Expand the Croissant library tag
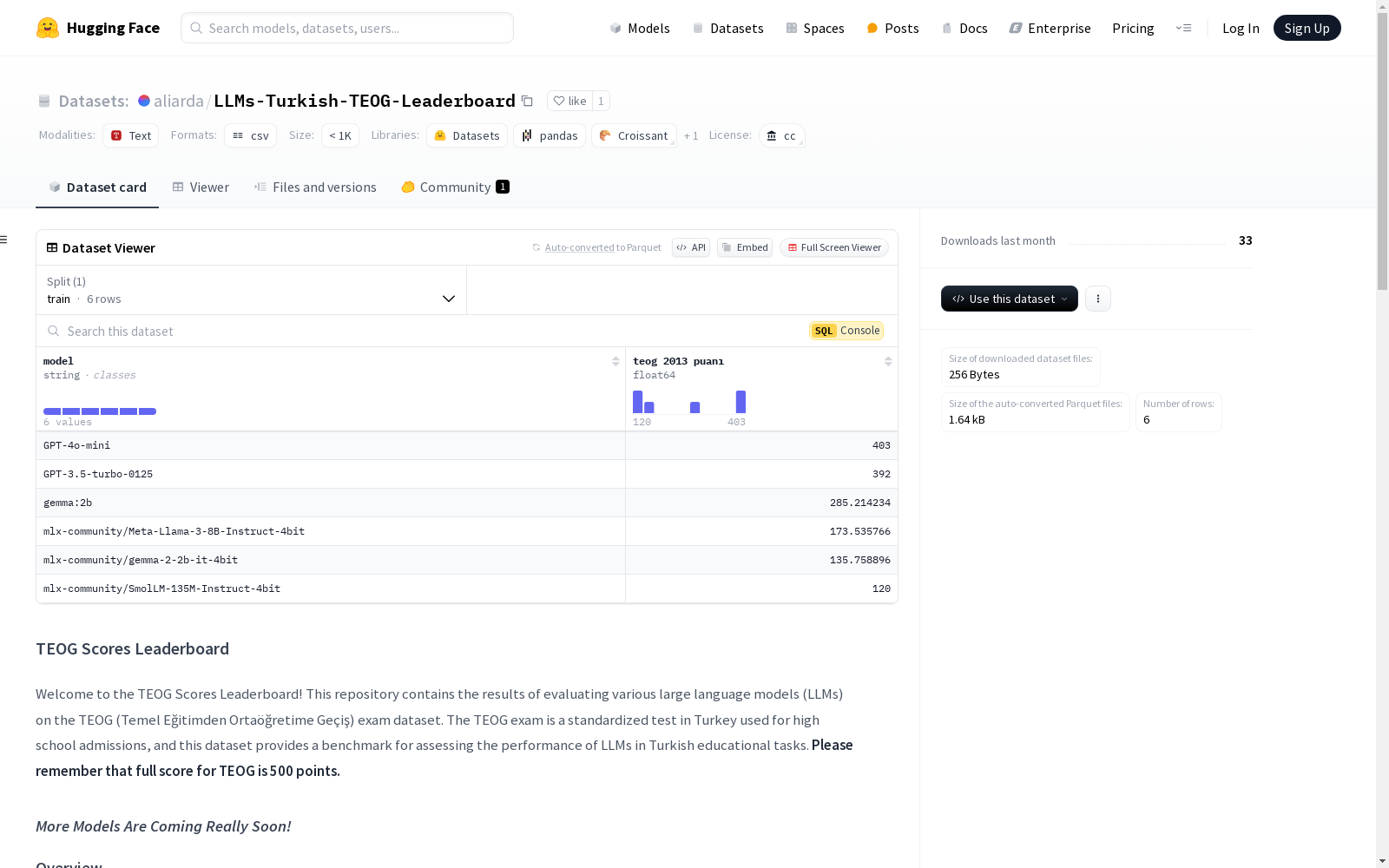The height and width of the screenshot is (868, 1389). pos(634,135)
